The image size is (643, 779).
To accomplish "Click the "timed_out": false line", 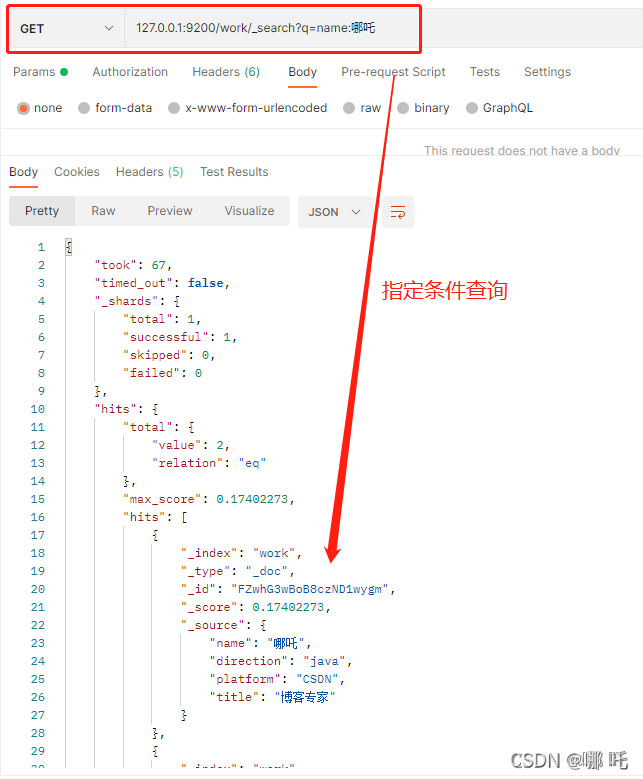I will (x=162, y=283).
